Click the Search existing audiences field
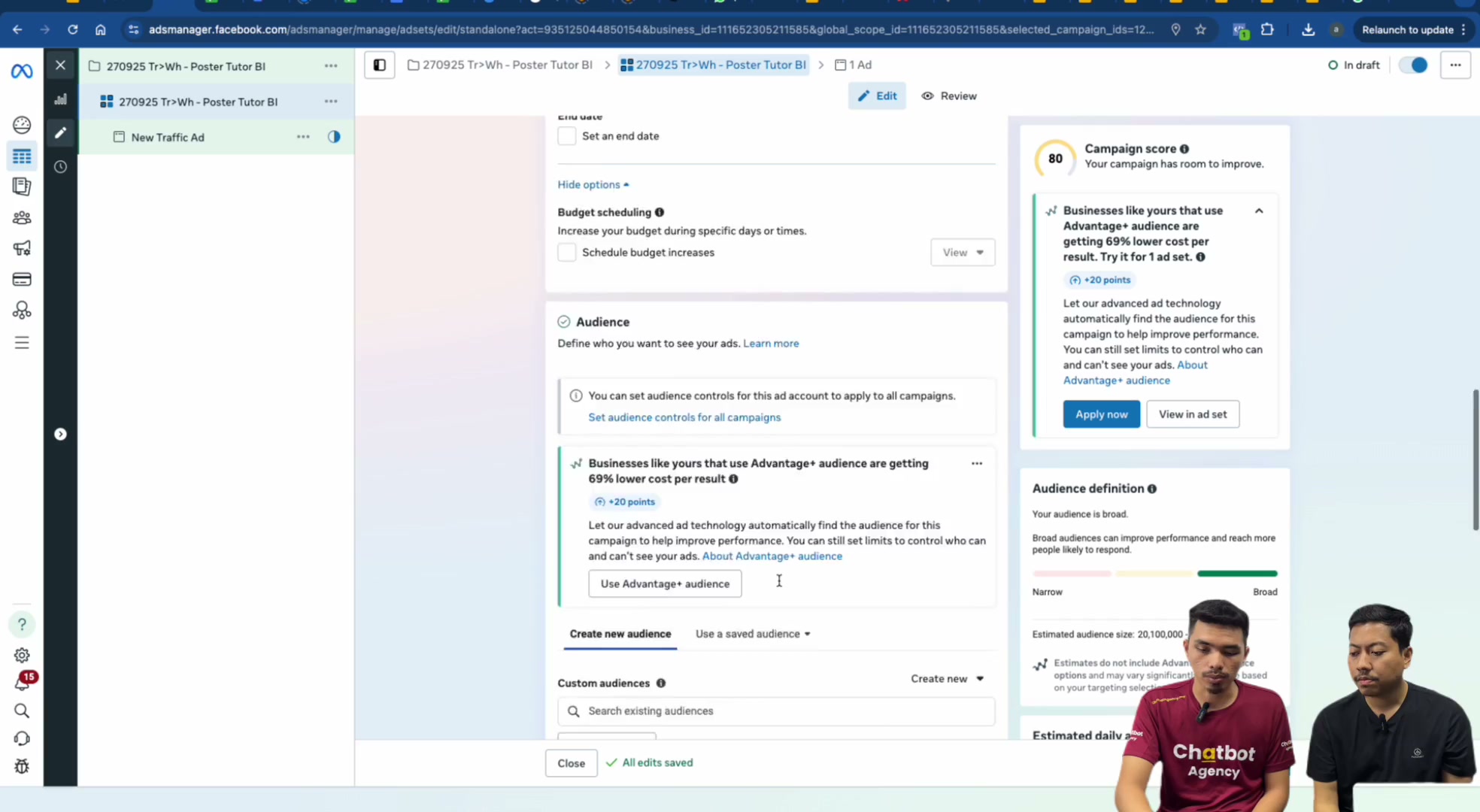The width and height of the screenshot is (1480, 812). 776,711
